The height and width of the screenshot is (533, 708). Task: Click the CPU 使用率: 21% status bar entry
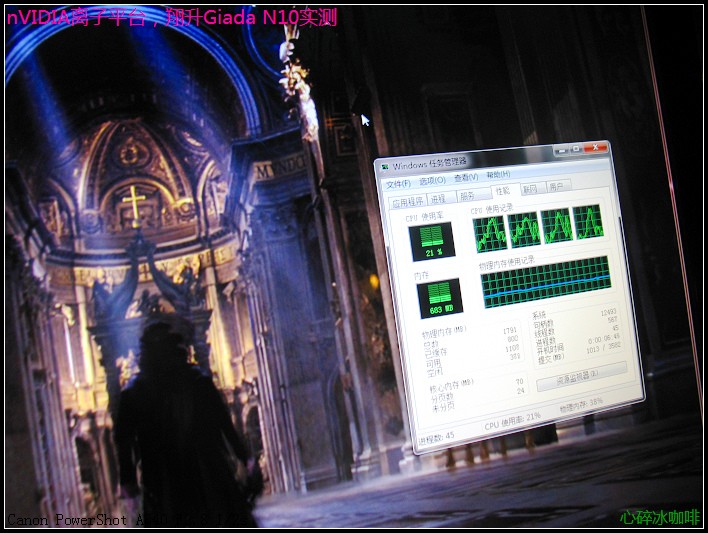pyautogui.click(x=512, y=421)
